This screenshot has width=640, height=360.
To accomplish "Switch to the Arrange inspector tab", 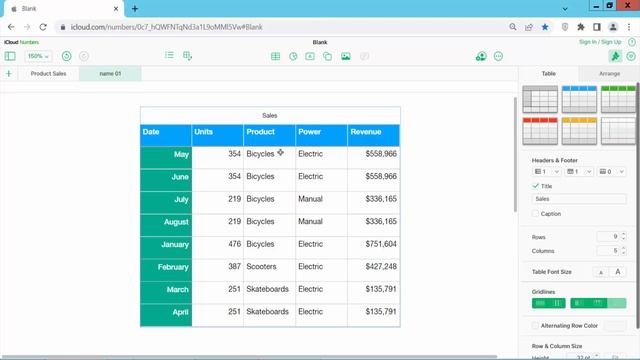I will [609, 73].
